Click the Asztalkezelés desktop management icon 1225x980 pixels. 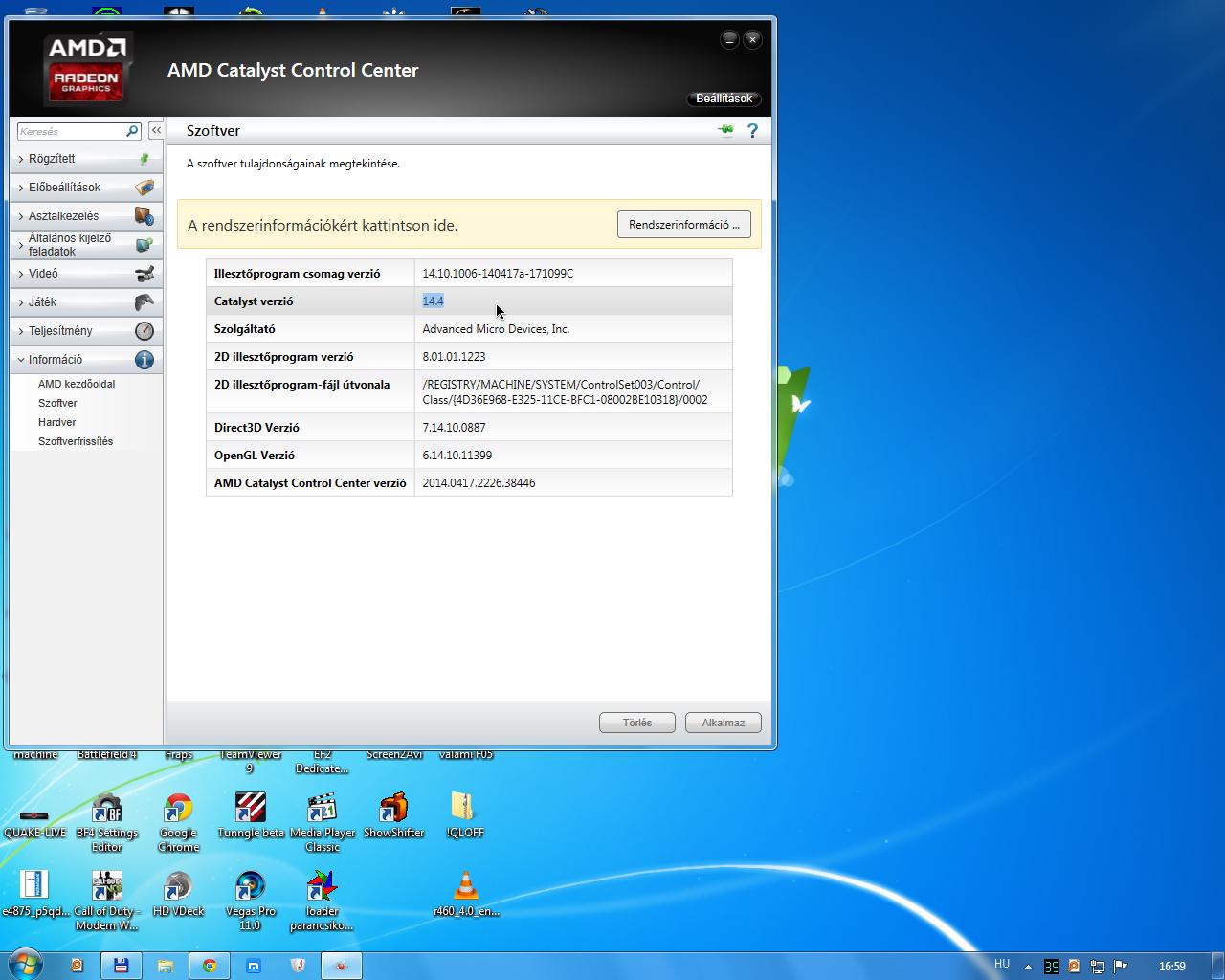(x=145, y=216)
